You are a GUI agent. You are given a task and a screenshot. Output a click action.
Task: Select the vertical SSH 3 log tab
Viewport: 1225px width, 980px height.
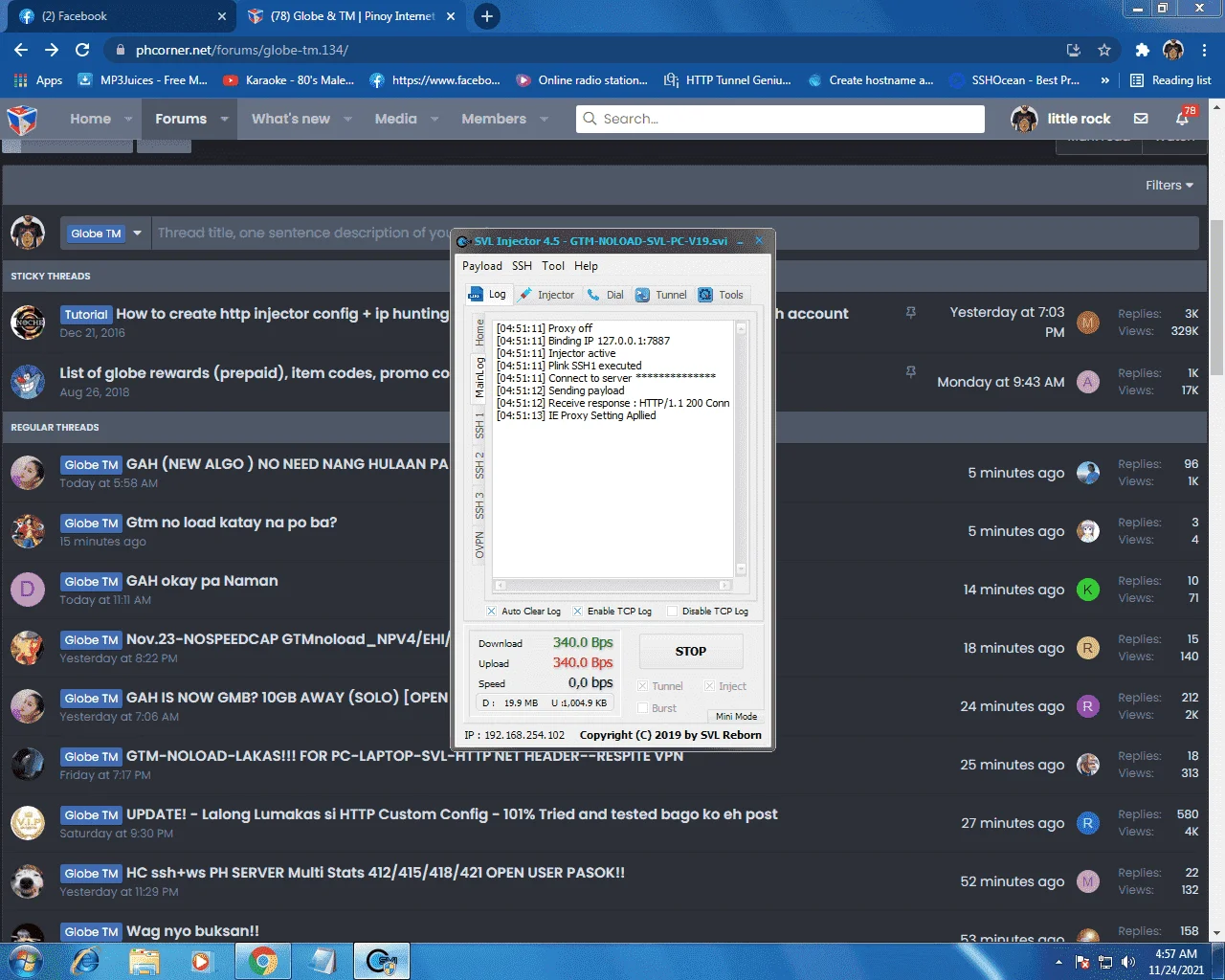point(479,505)
